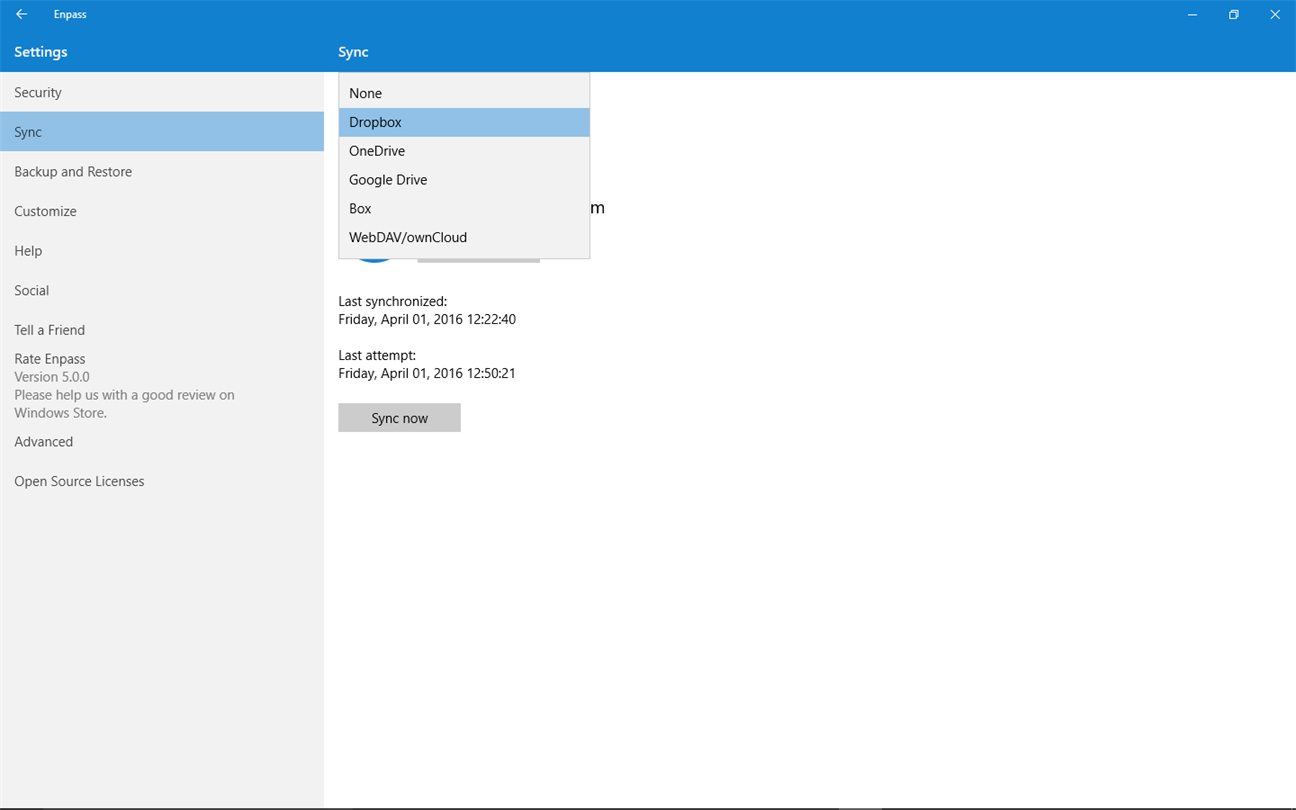Select Sync in the settings sidebar
Image resolution: width=1296 pixels, height=810 pixels.
click(x=162, y=132)
